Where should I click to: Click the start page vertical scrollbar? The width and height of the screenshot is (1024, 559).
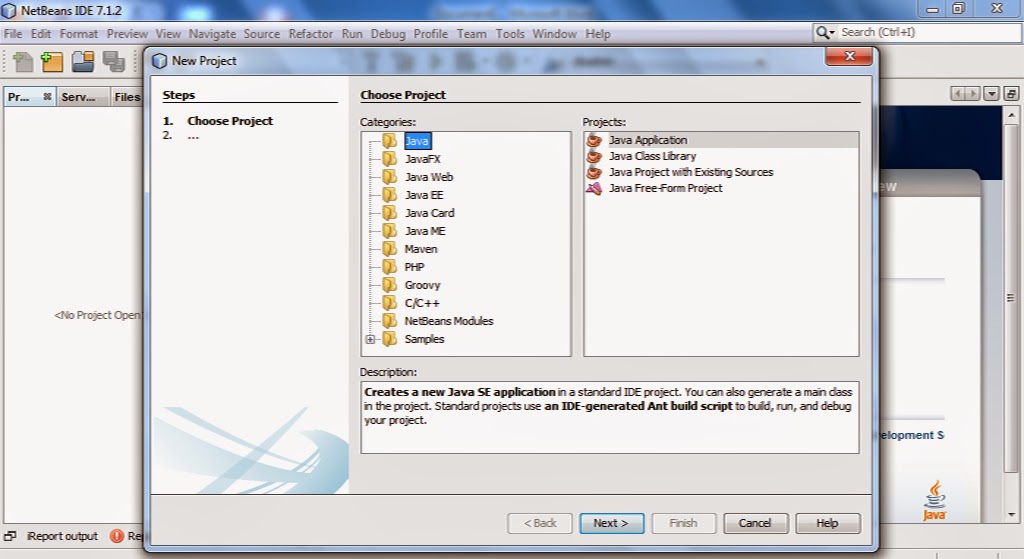(x=1011, y=298)
